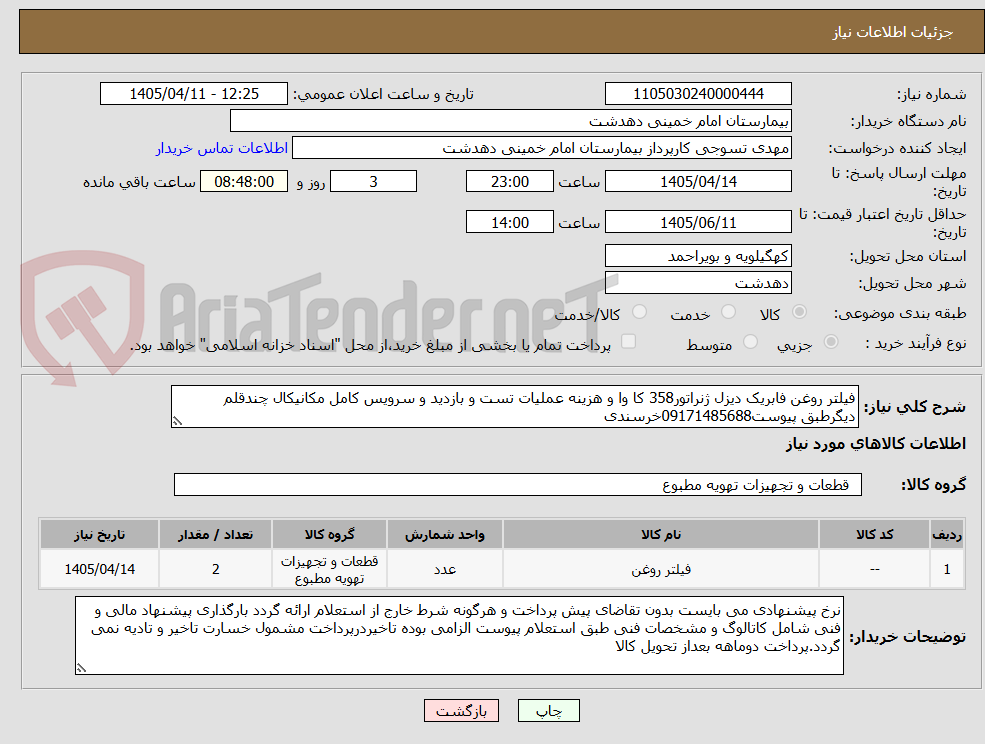Select the متوسط purchase type radio

[x=750, y=342]
